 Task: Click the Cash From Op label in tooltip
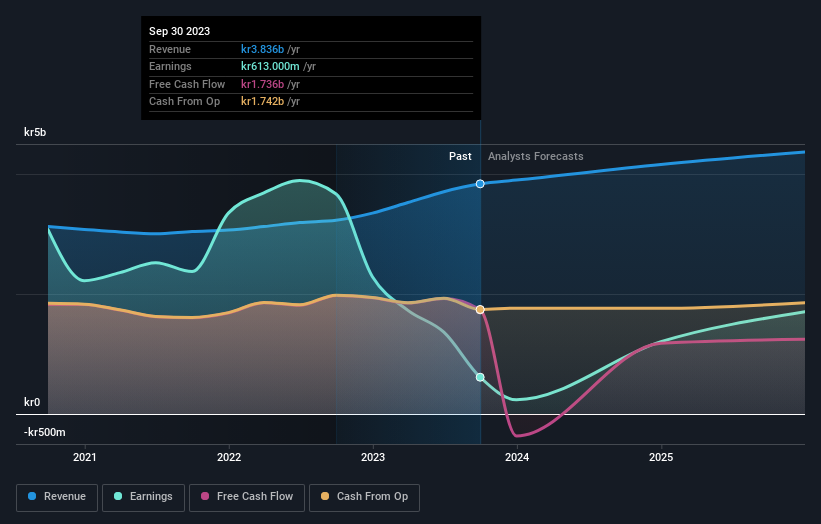[184, 102]
